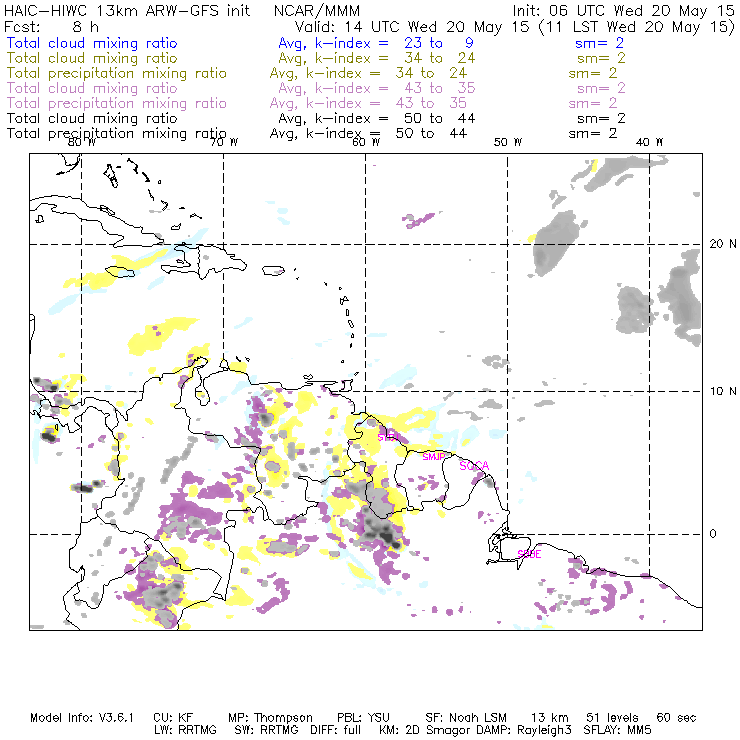This screenshot has height=740, width=740.
Task: Click the 'DIFF: full' model setting
Action: pyautogui.click(x=336, y=730)
